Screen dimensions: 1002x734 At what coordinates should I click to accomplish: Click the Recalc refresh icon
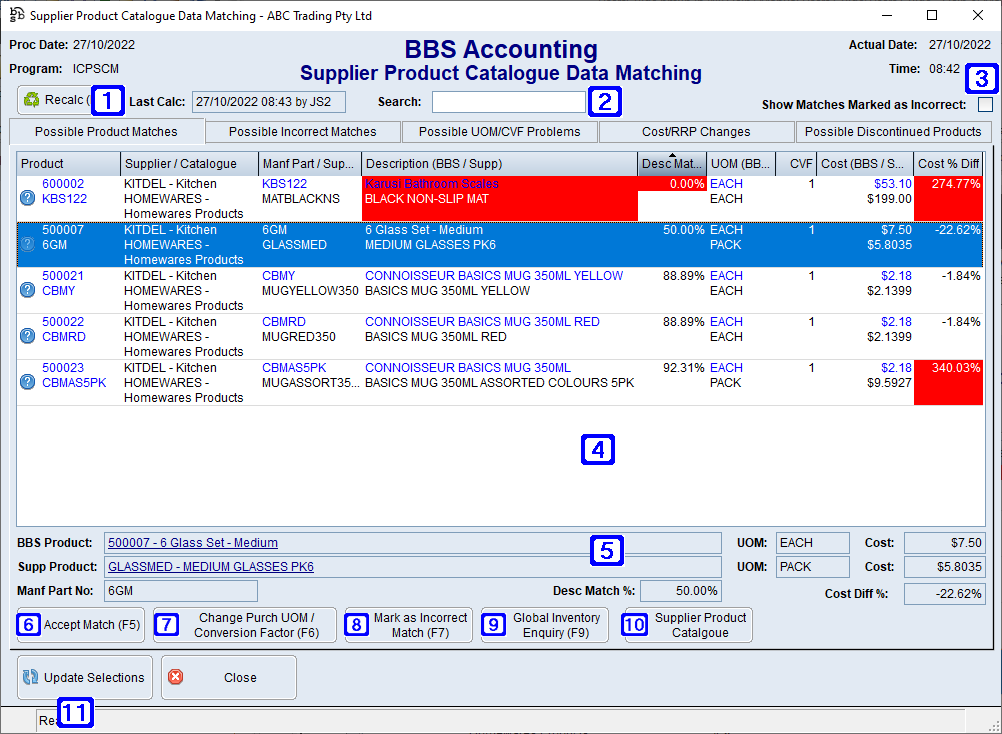coord(32,100)
